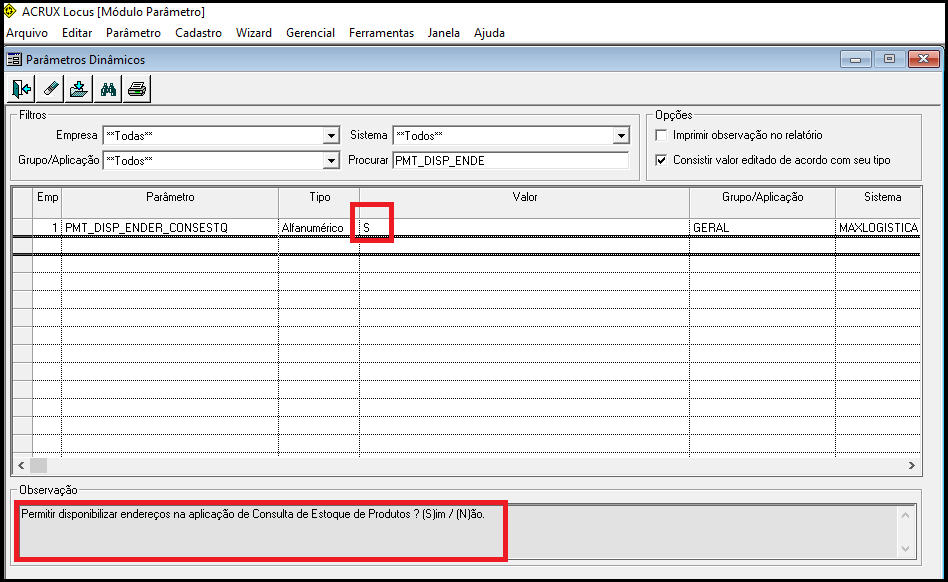This screenshot has height=582, width=948.
Task: Click the Grupo/Aplicação column header
Action: (x=762, y=202)
